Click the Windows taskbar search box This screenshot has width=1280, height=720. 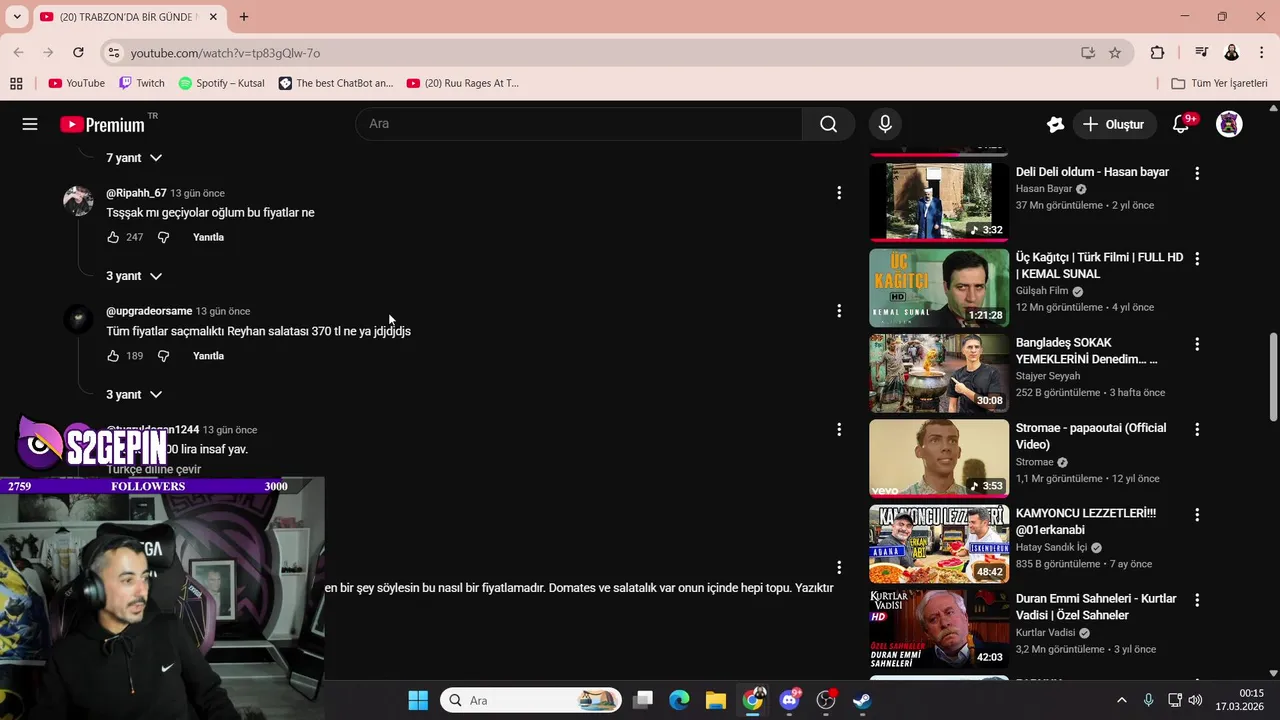click(531, 700)
